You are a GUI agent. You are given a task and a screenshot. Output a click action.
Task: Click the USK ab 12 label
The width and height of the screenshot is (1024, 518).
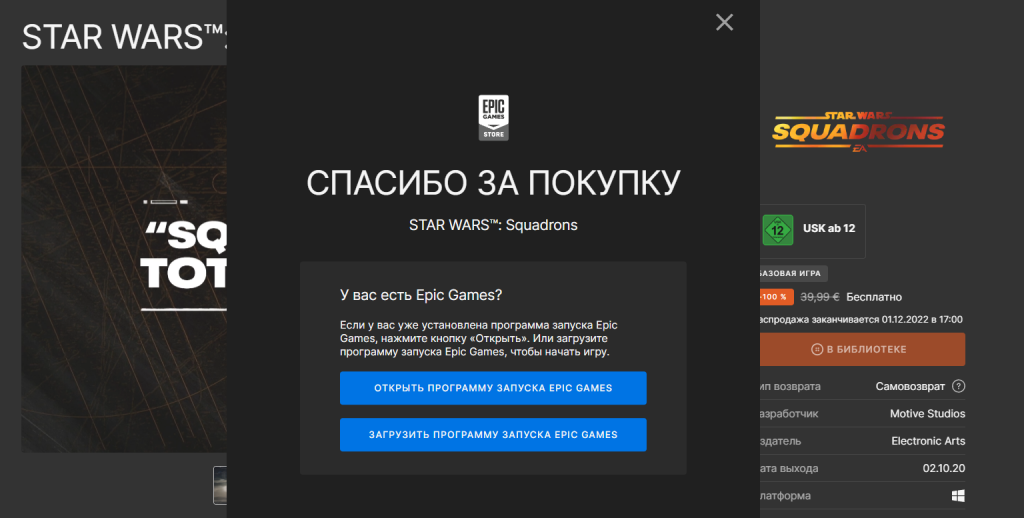pyautogui.click(x=829, y=229)
